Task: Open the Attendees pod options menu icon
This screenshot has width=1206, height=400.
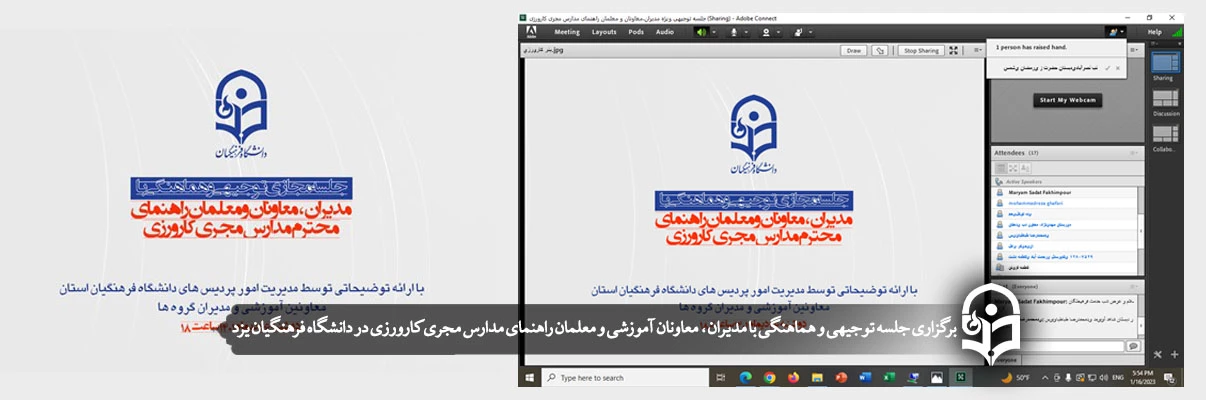Action: coord(1134,152)
